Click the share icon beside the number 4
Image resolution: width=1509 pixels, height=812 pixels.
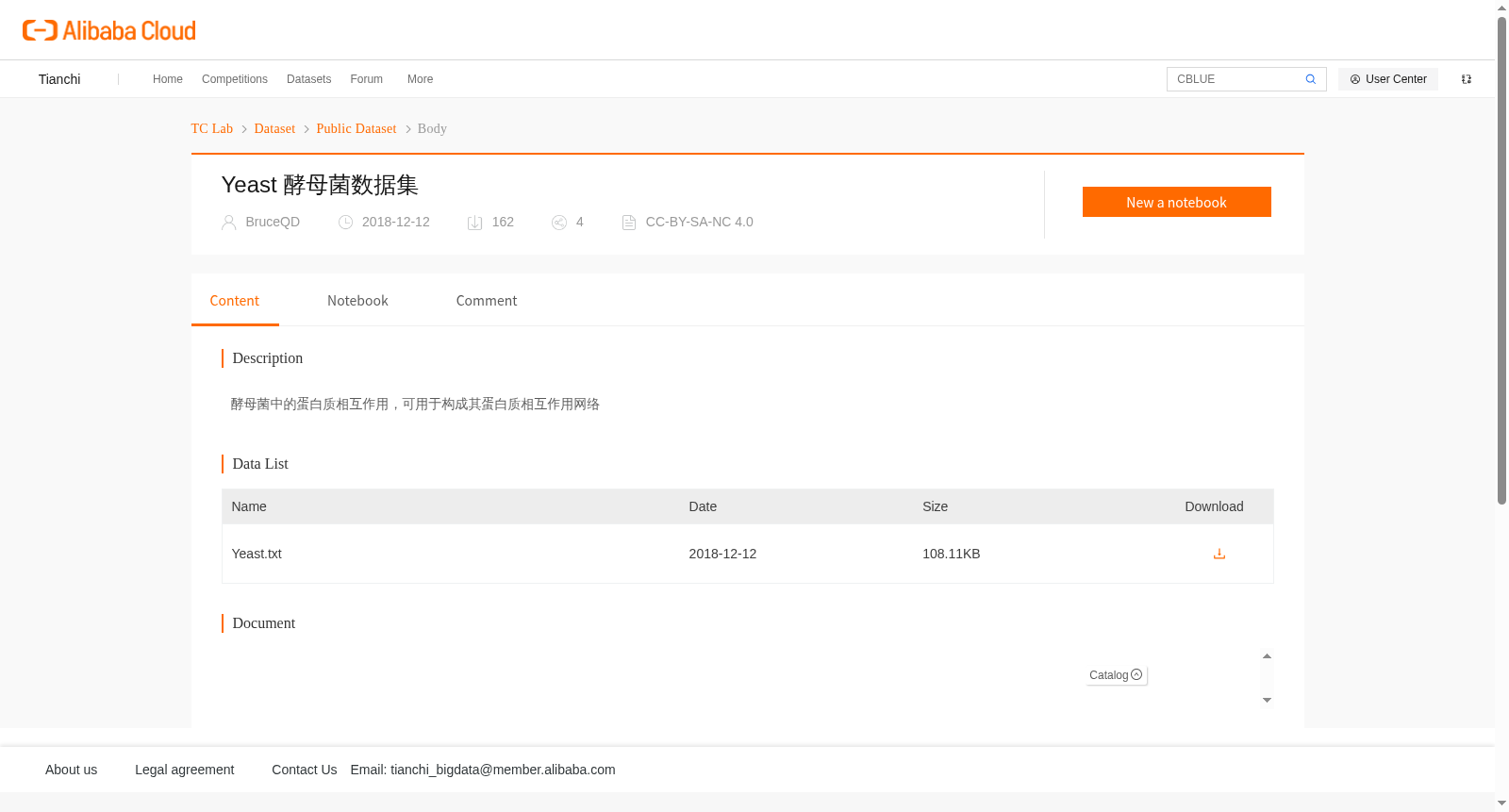(559, 223)
